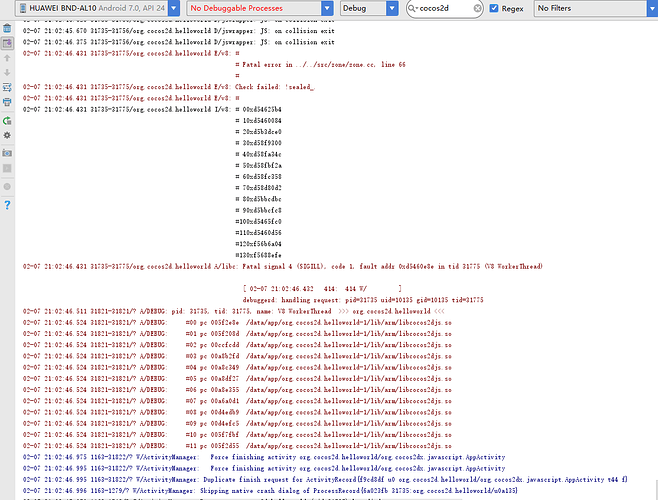Open logcat header settings gear
Image resolution: width=658 pixels, height=500 pixels.
pos(7,135)
